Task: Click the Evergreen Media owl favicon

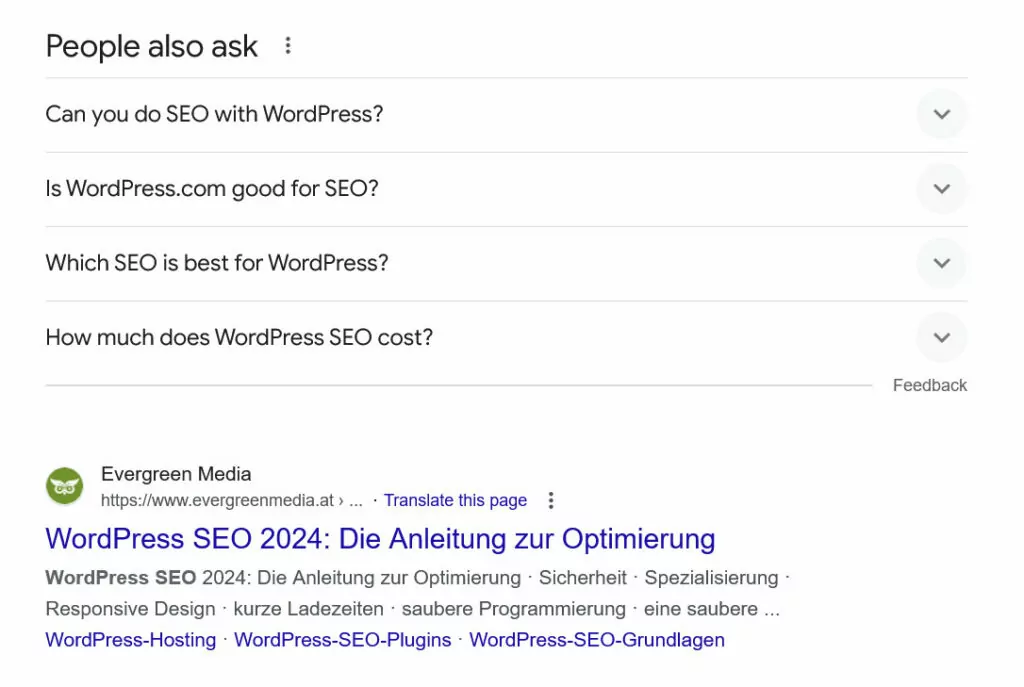Action: 64,486
